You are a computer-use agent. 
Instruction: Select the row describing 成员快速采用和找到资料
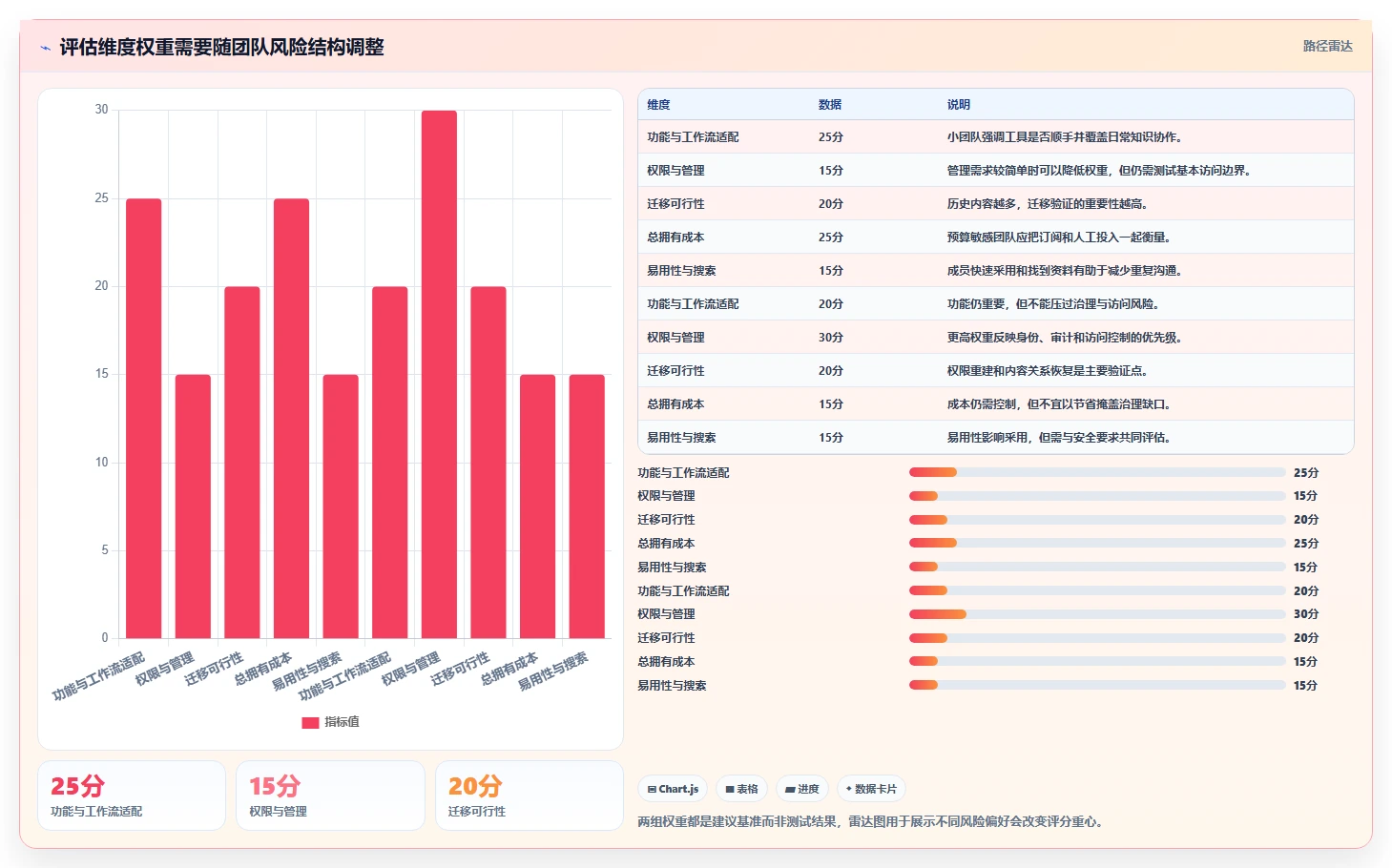[996, 271]
